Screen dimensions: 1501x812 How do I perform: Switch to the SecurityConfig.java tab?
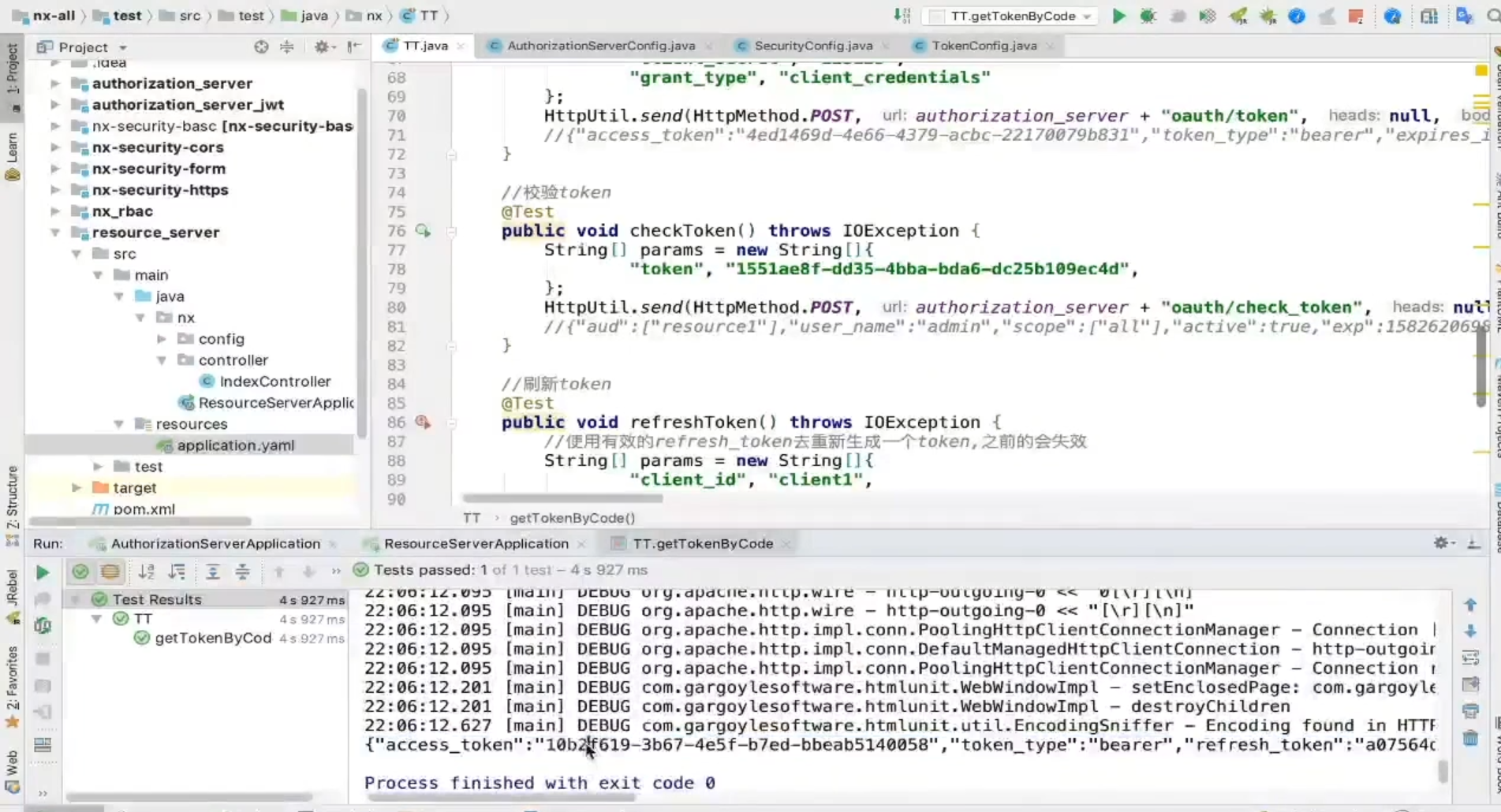click(x=812, y=46)
